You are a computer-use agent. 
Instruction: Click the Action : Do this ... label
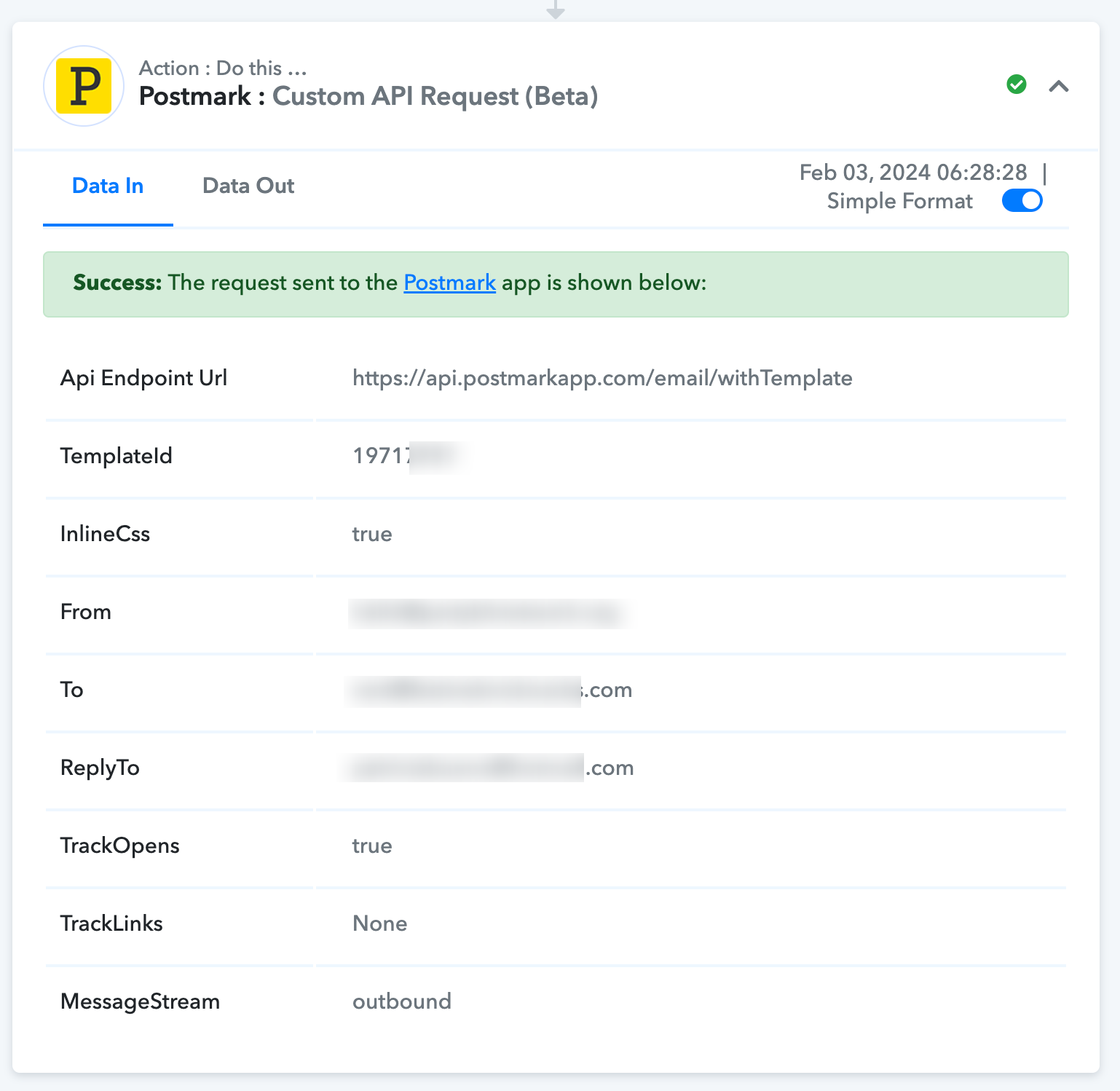click(223, 68)
